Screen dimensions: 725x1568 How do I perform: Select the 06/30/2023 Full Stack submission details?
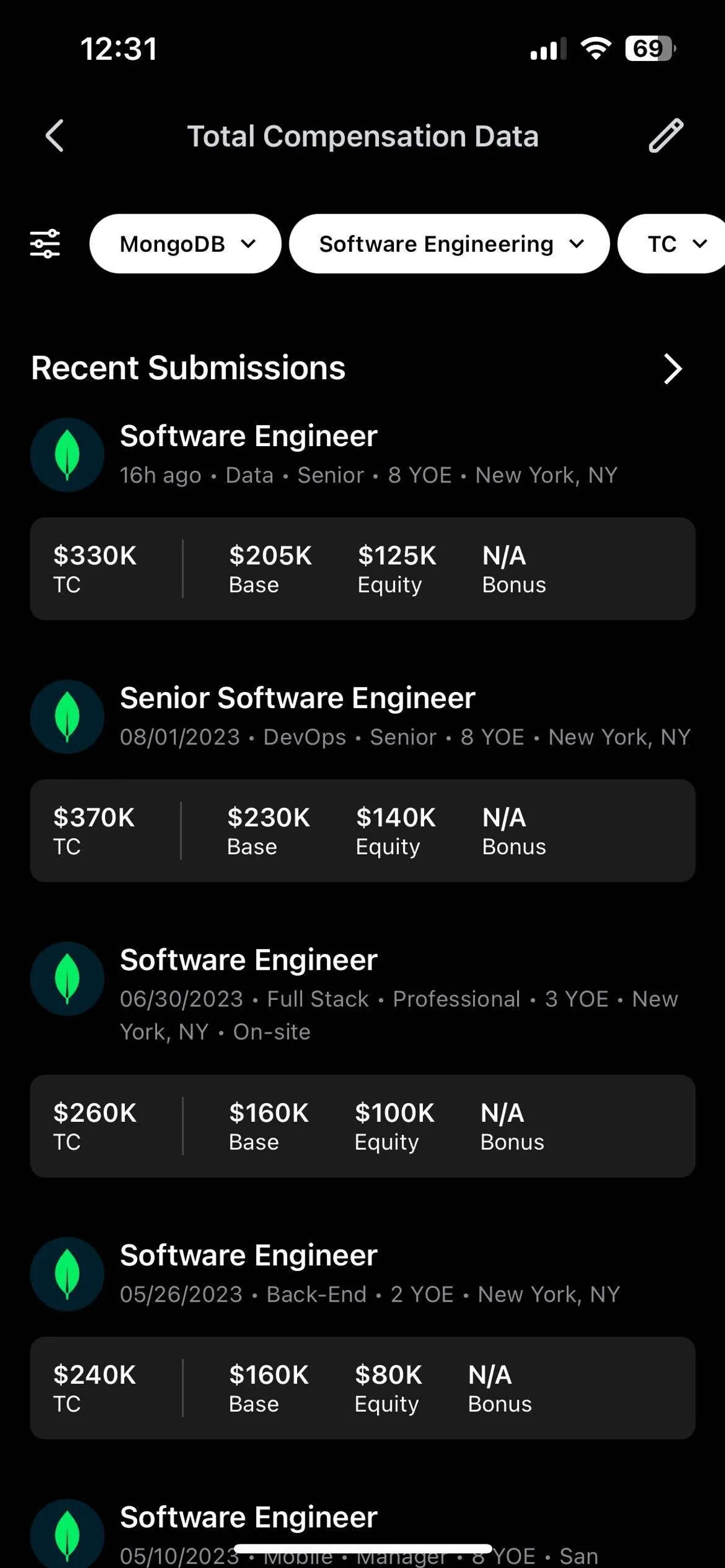coord(398,1015)
